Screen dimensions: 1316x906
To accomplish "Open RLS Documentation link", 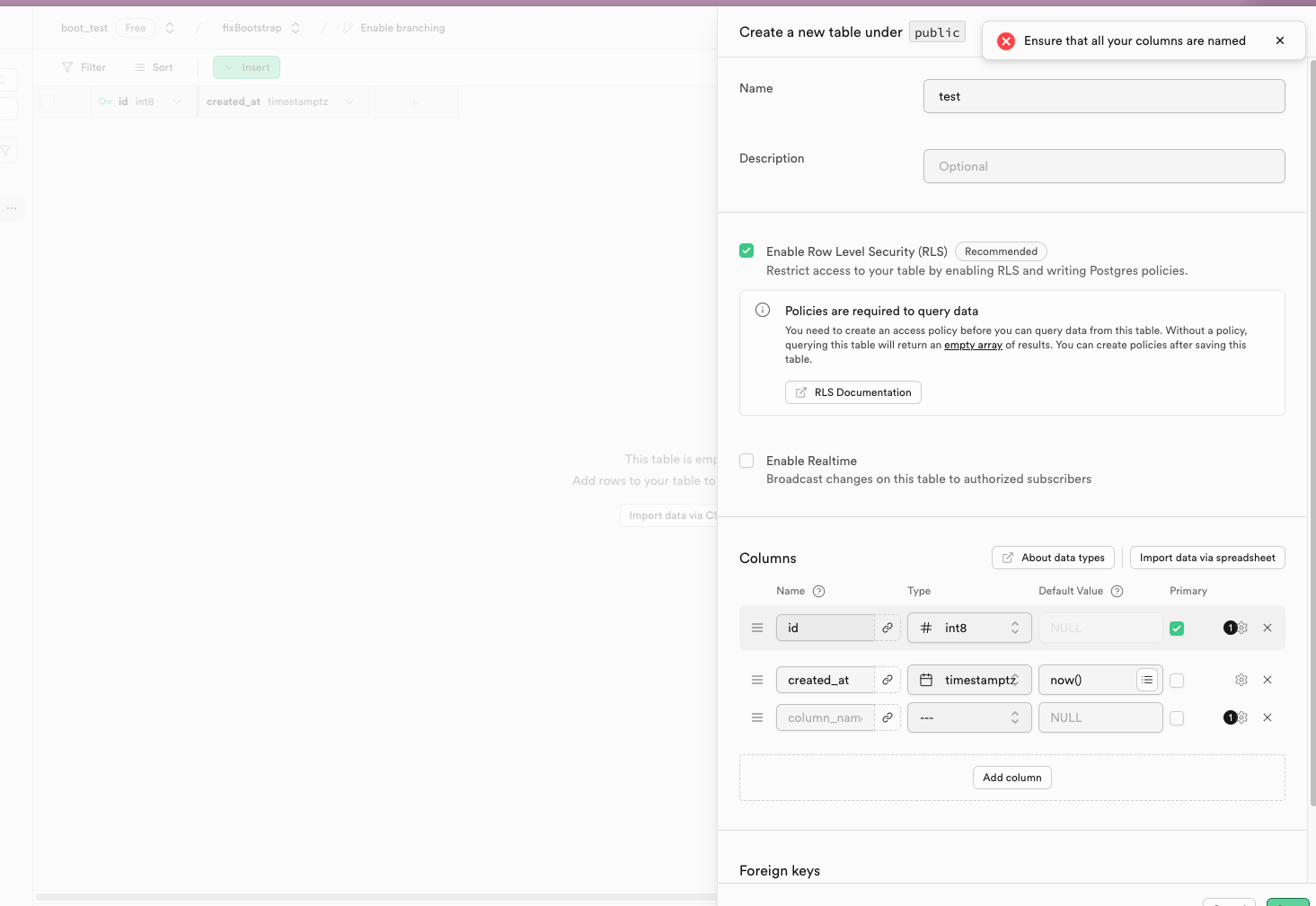I will click(852, 392).
